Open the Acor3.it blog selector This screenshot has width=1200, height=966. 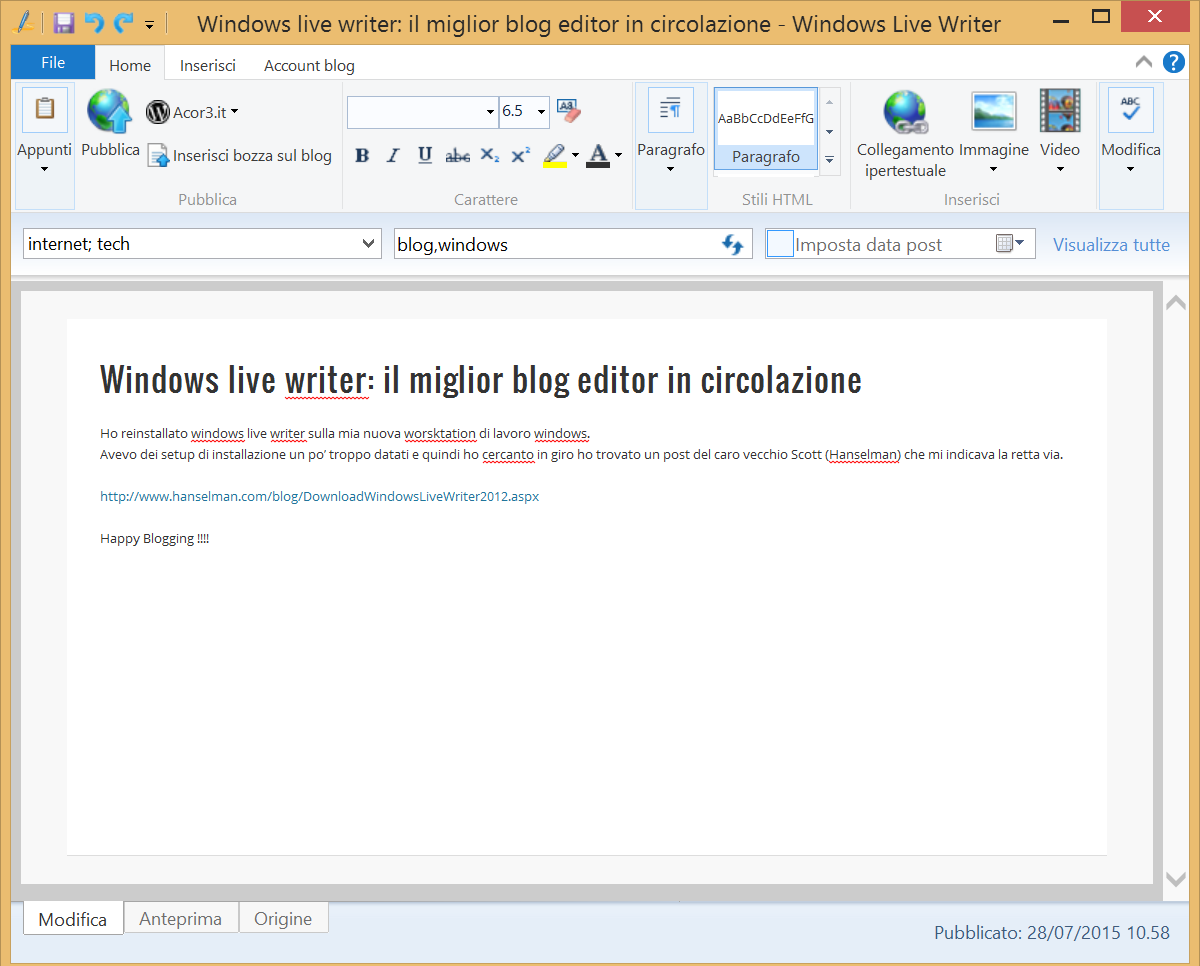click(192, 112)
